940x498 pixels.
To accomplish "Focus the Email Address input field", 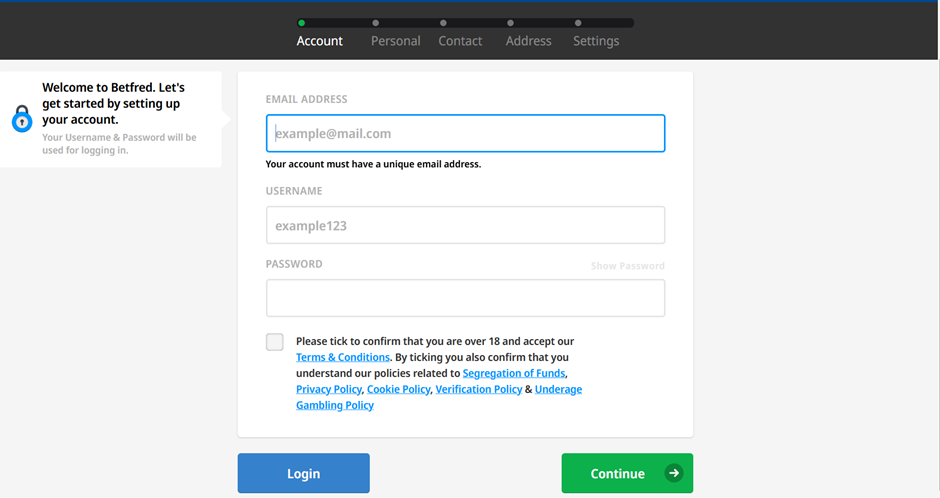I will pos(465,133).
